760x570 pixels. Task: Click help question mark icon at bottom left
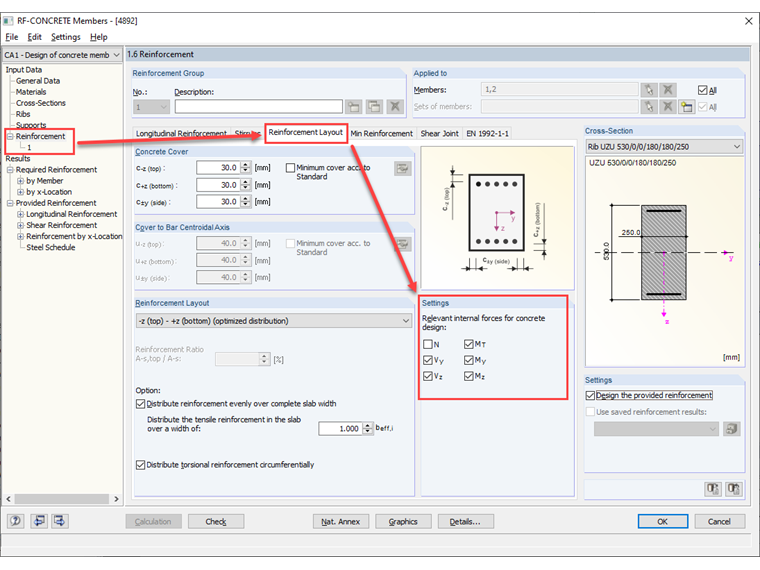coord(16,521)
